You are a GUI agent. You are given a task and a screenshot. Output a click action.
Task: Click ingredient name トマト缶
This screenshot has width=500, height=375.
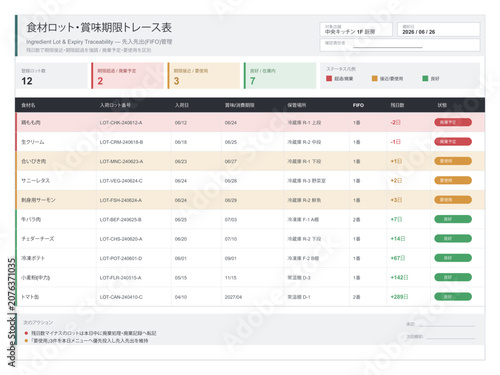point(30,297)
